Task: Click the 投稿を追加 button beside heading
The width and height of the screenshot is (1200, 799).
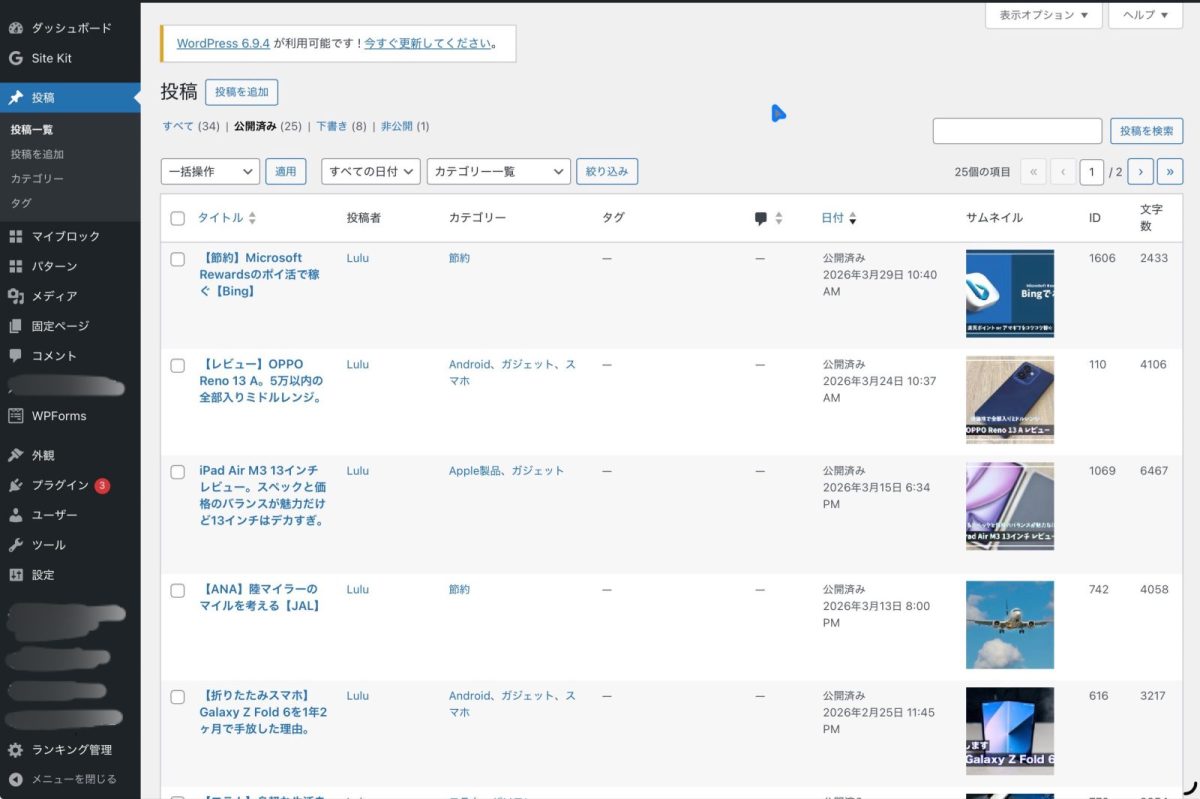Action: pos(241,92)
